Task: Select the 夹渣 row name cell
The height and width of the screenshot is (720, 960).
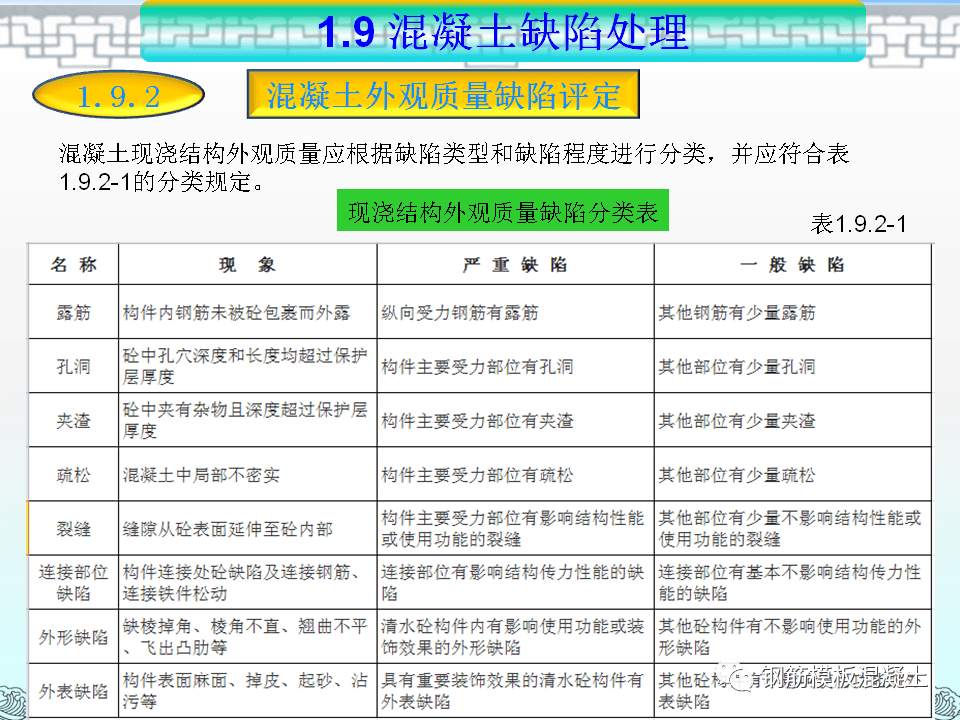Action: point(74,421)
